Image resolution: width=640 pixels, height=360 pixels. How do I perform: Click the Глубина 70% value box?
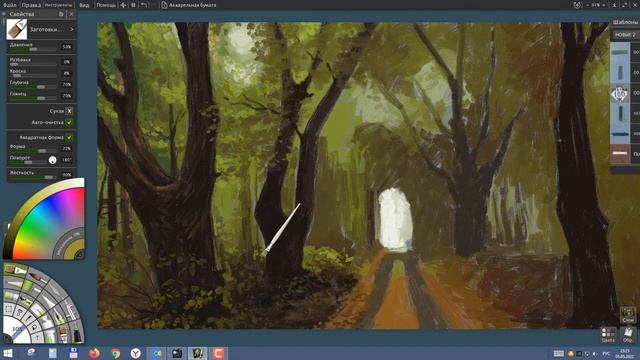pyautogui.click(x=67, y=84)
